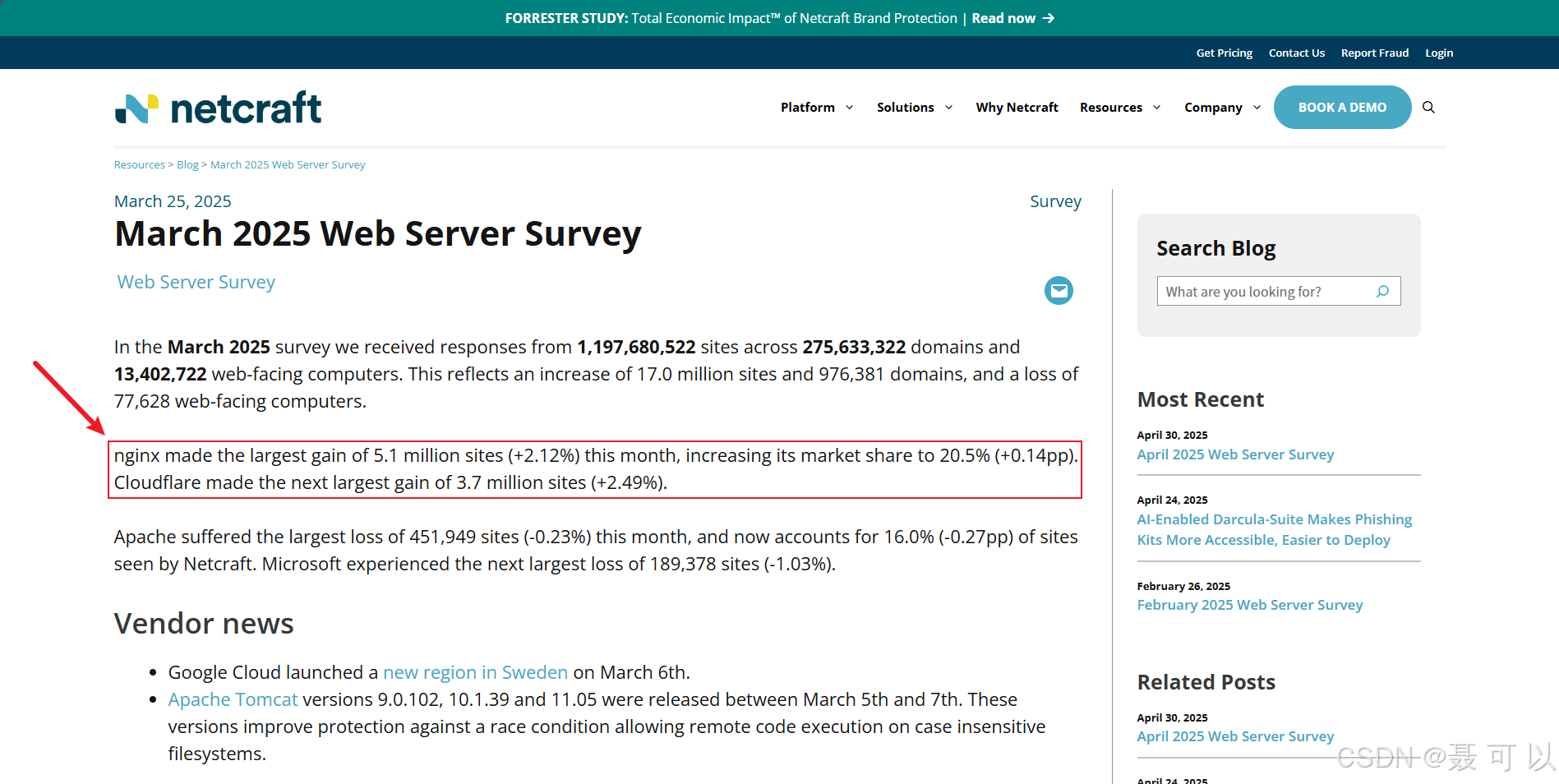Expand the Resources dropdown chevron

1157,108
